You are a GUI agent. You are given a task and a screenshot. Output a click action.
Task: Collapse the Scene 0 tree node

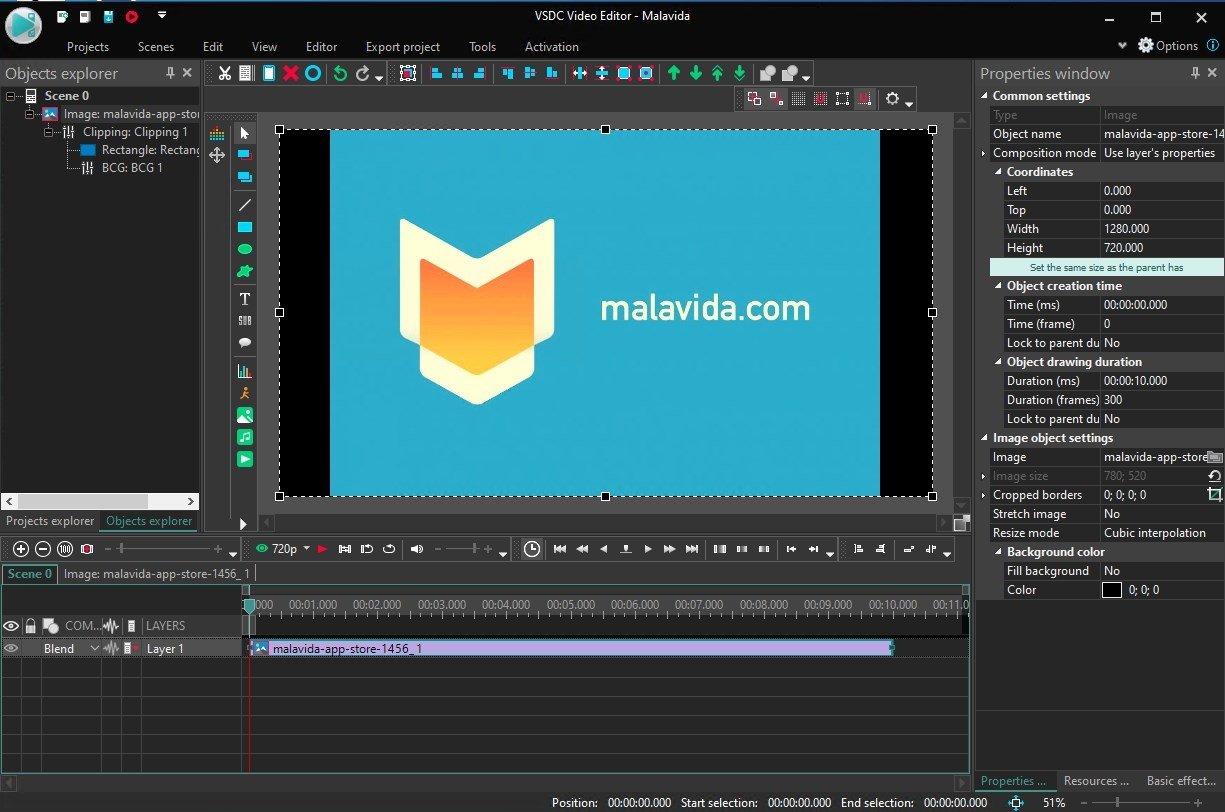(11, 96)
